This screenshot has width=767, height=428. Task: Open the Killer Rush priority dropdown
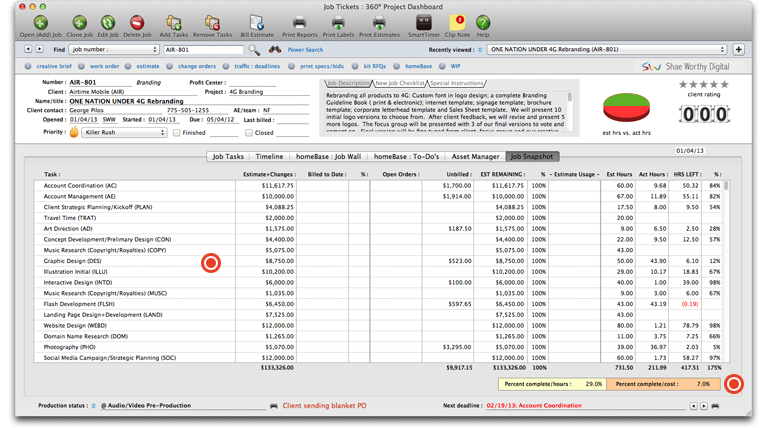pos(124,132)
